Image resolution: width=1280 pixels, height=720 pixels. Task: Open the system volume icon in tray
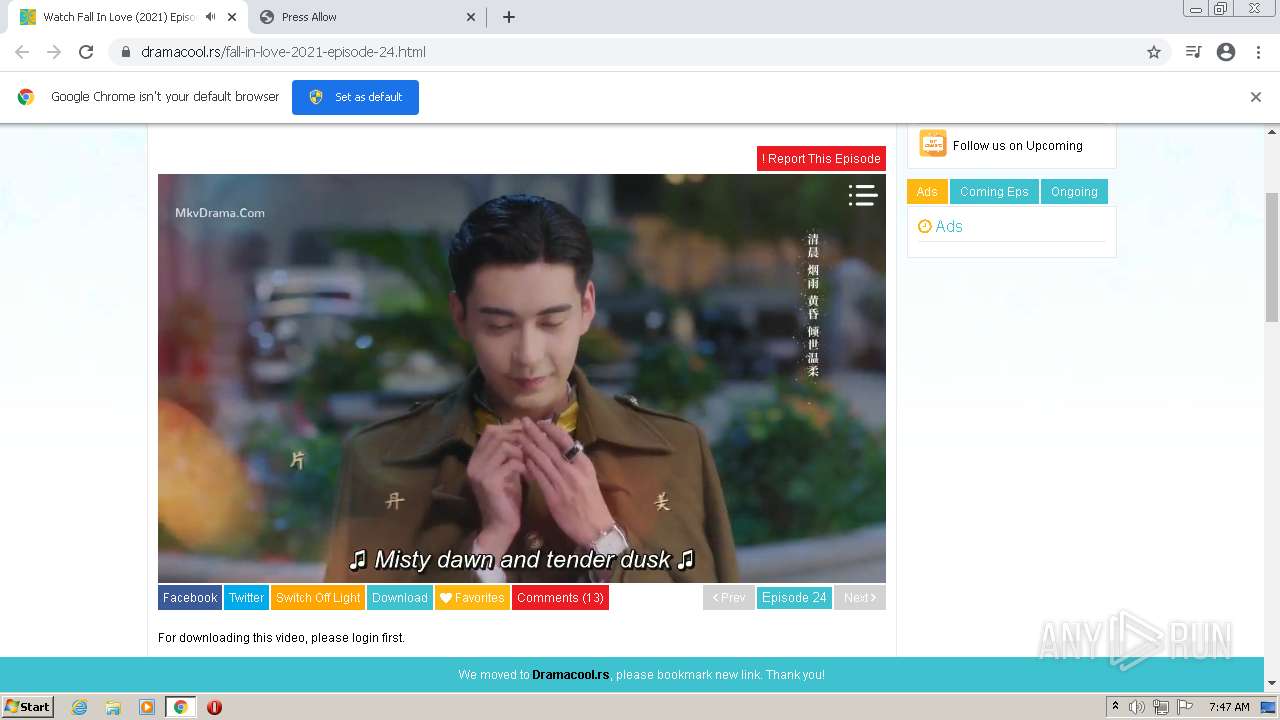[x=1137, y=707]
